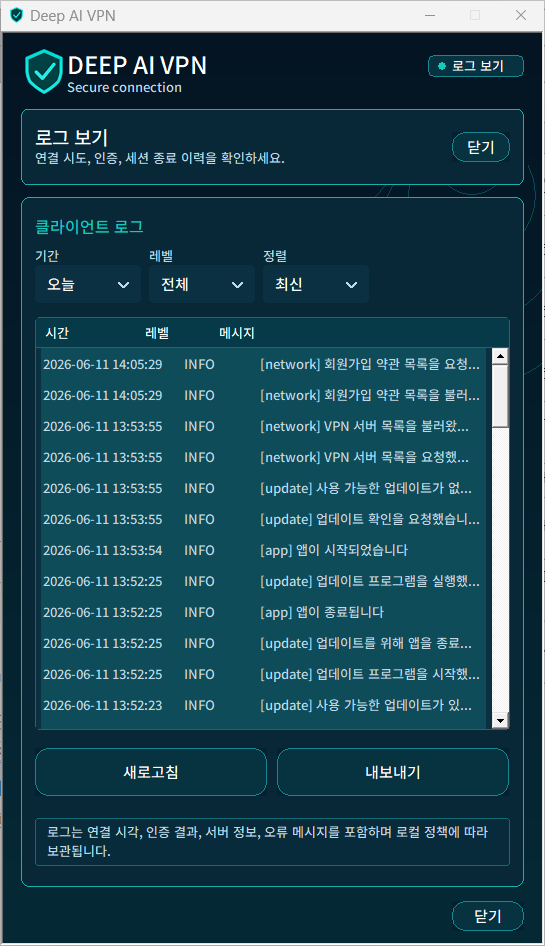Click the 레벨 column header
The width and height of the screenshot is (545, 946).
coord(157,333)
